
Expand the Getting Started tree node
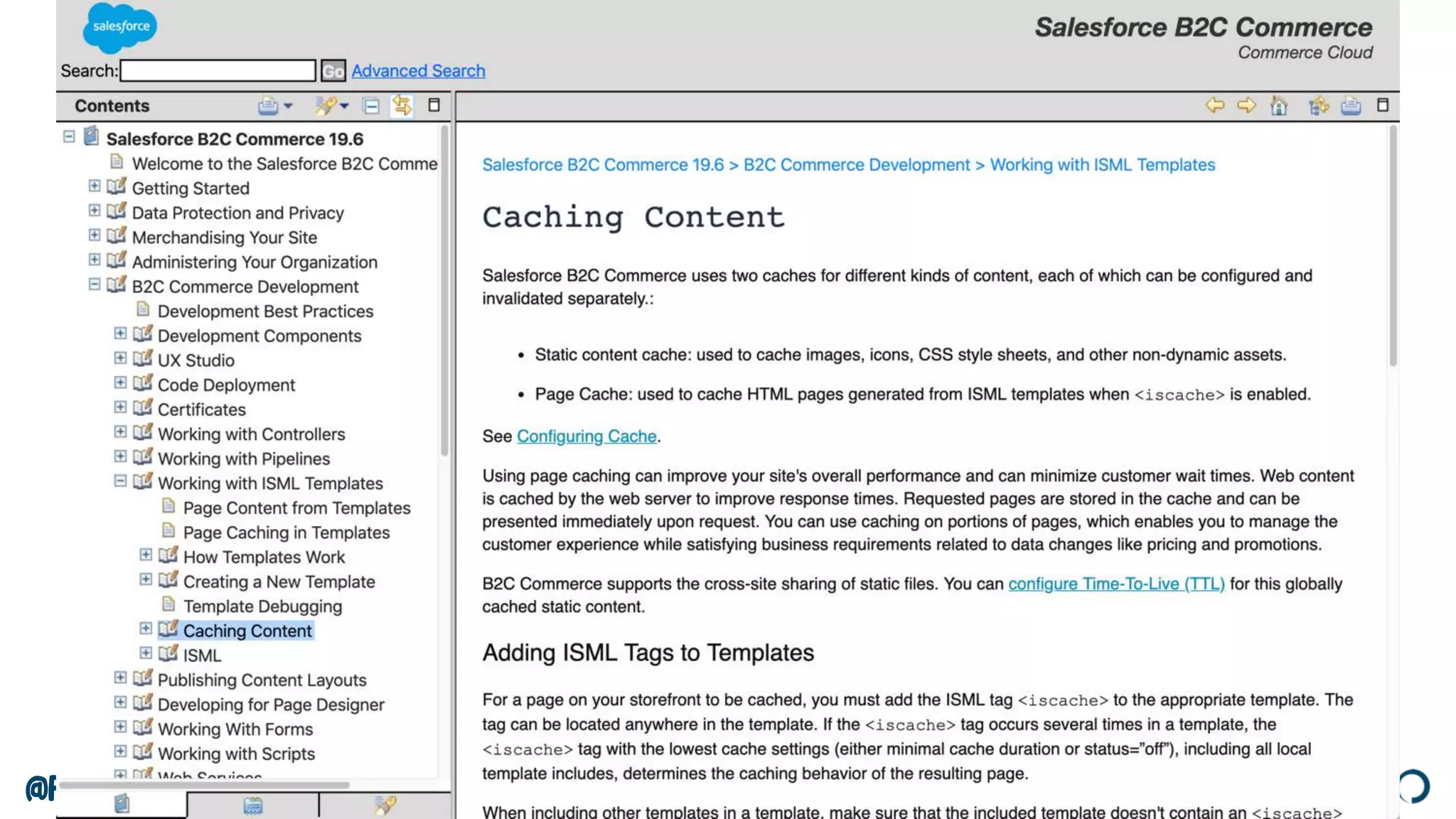(94, 186)
